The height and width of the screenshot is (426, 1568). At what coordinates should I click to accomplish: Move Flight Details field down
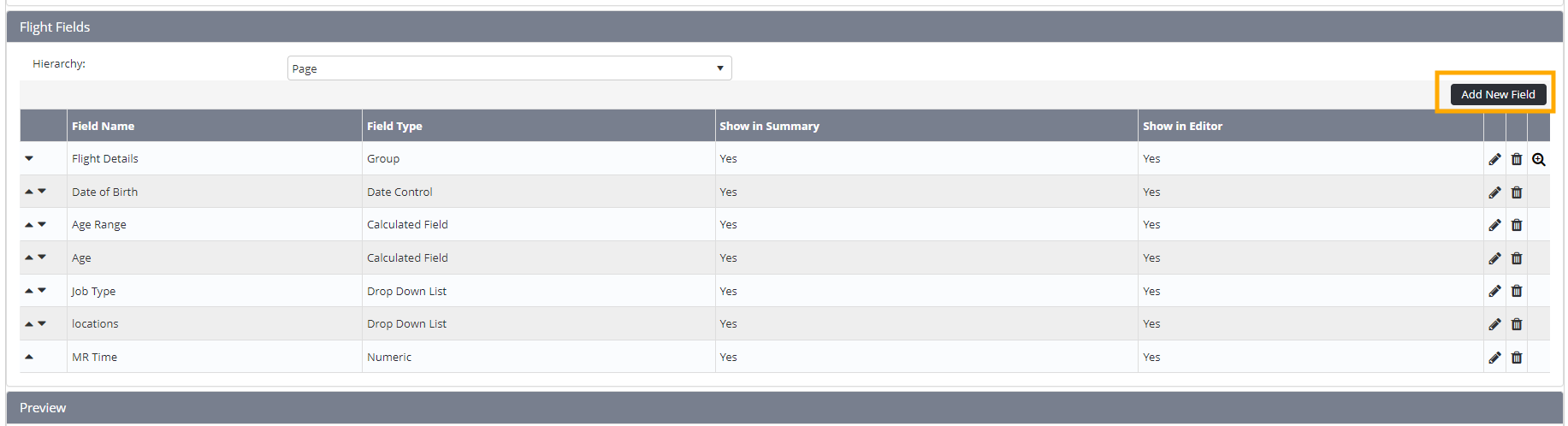click(29, 158)
